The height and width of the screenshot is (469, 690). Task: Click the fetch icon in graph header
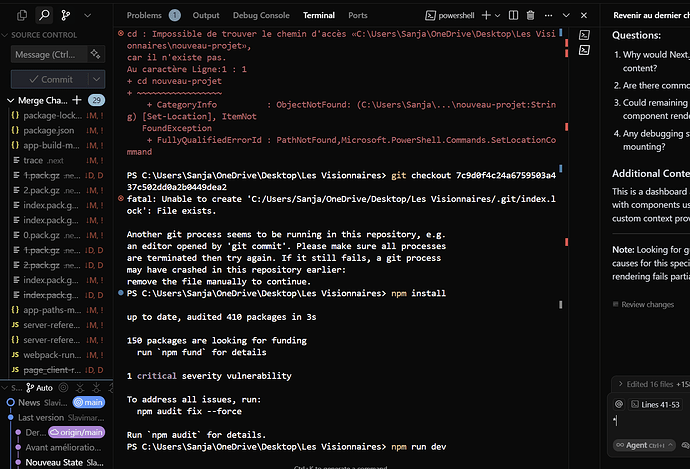pos(80,388)
